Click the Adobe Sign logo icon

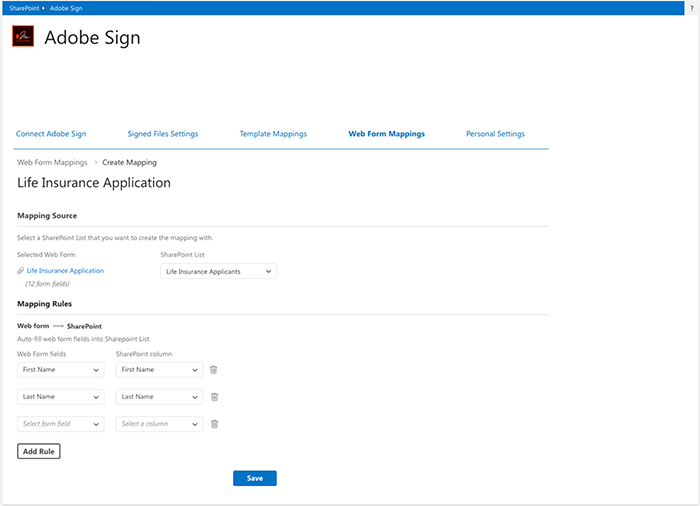click(x=24, y=38)
